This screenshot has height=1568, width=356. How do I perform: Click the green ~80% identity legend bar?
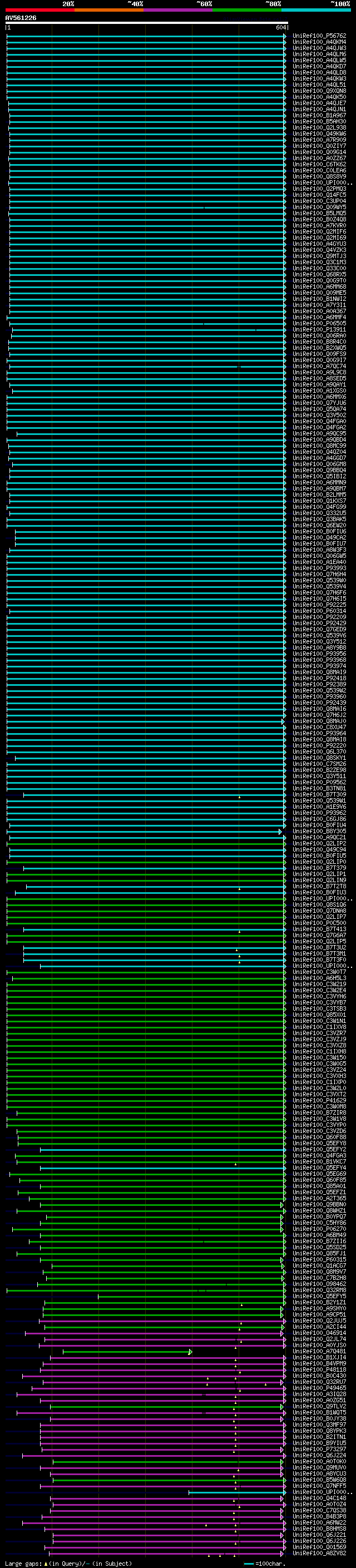[x=247, y=10]
